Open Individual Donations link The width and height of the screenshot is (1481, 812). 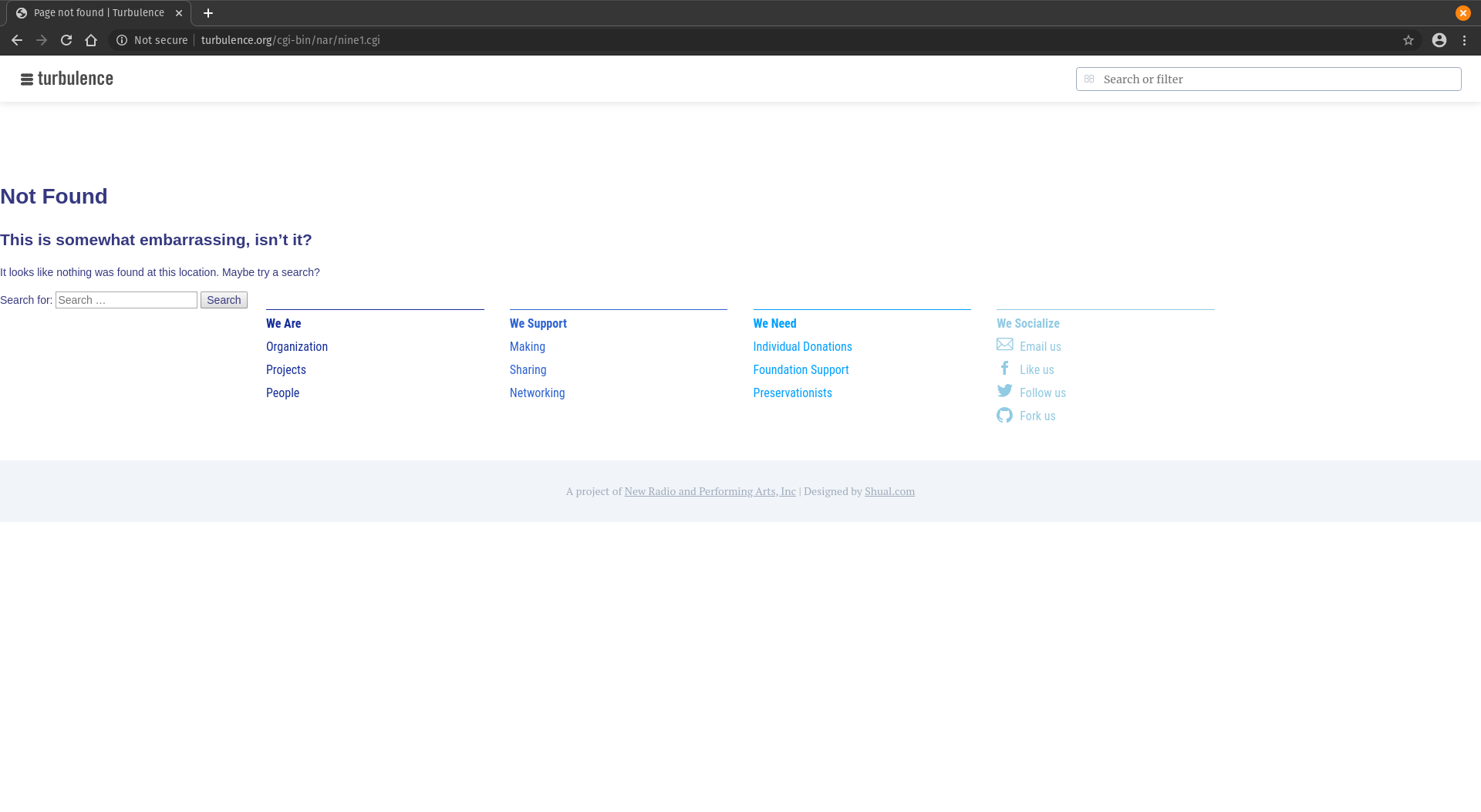tap(803, 347)
